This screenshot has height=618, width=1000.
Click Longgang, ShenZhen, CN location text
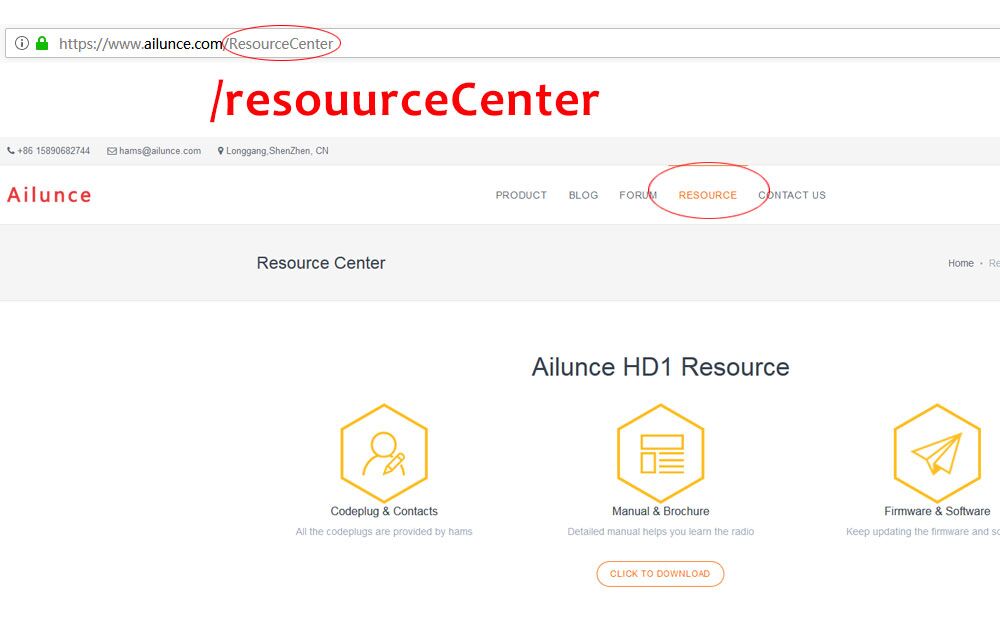point(277,151)
